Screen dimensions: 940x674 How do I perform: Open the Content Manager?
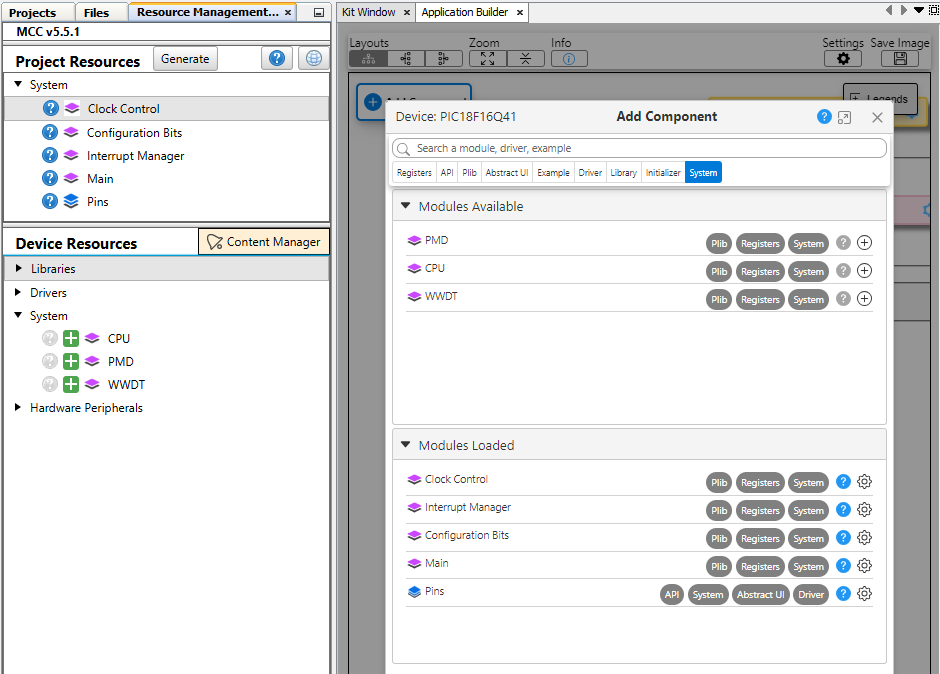[264, 242]
